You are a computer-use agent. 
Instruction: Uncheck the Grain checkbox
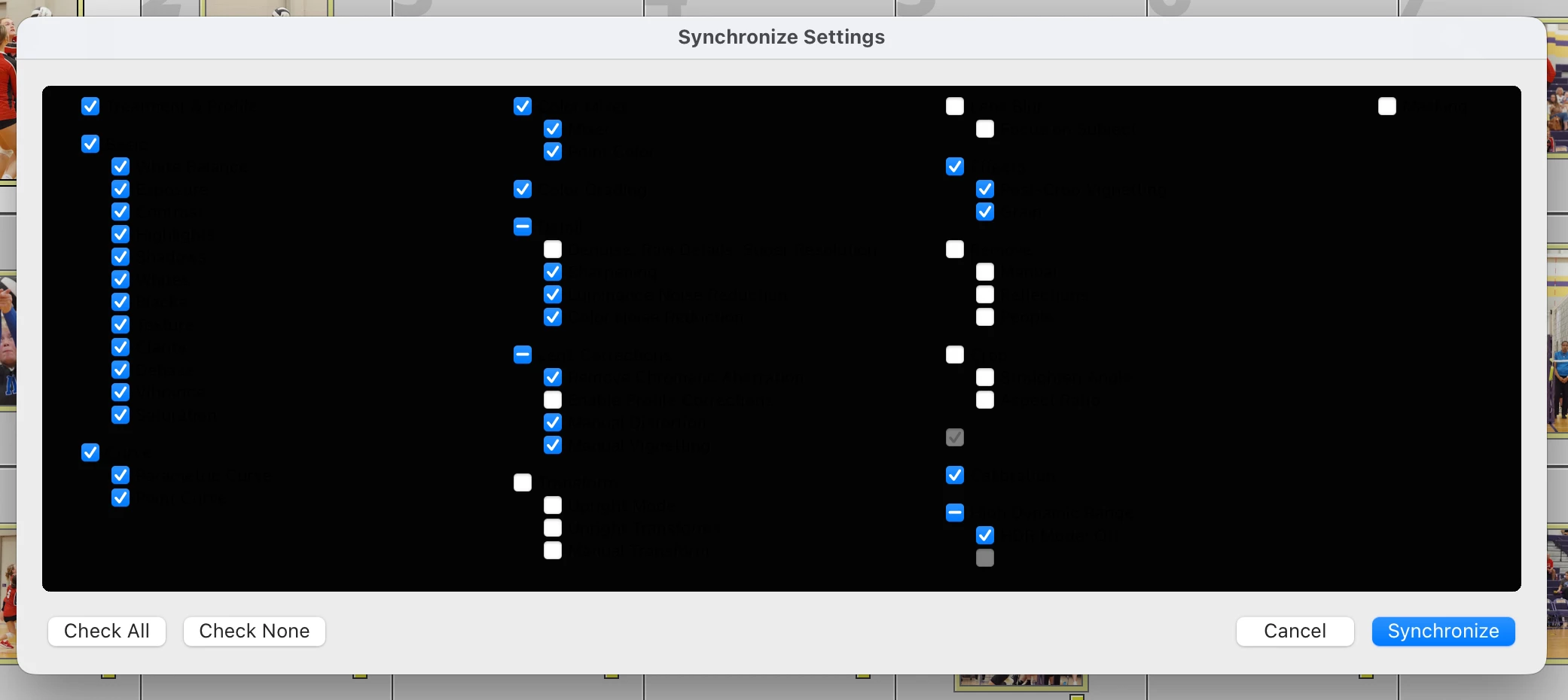[985, 212]
